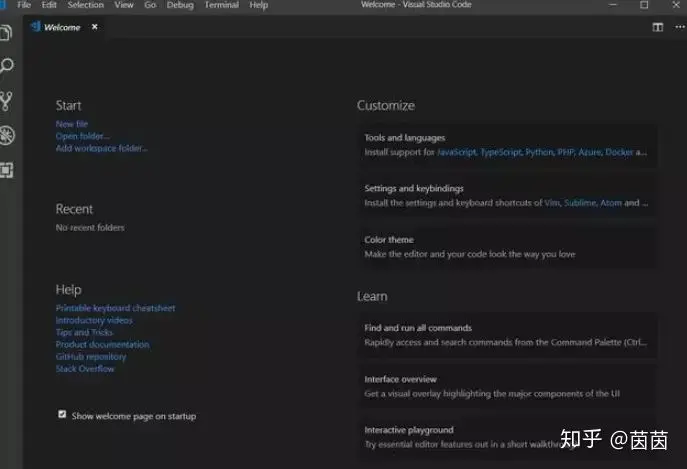Screen dimensions: 687x469
Task: Click the Azure link
Action: [590, 152]
